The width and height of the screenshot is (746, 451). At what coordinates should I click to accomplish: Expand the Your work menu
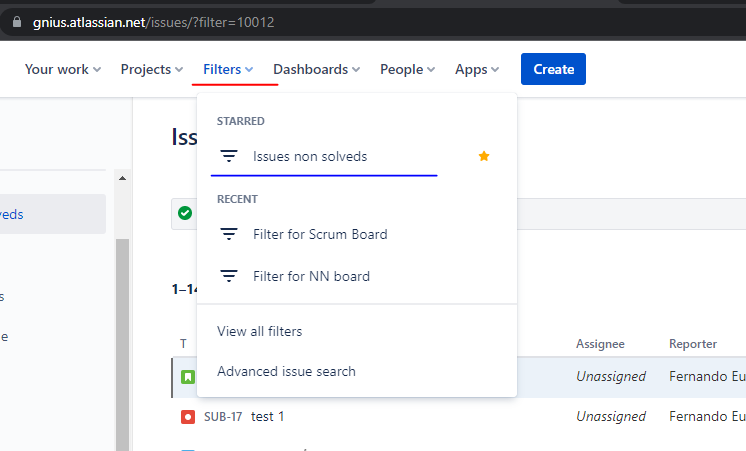click(x=63, y=69)
